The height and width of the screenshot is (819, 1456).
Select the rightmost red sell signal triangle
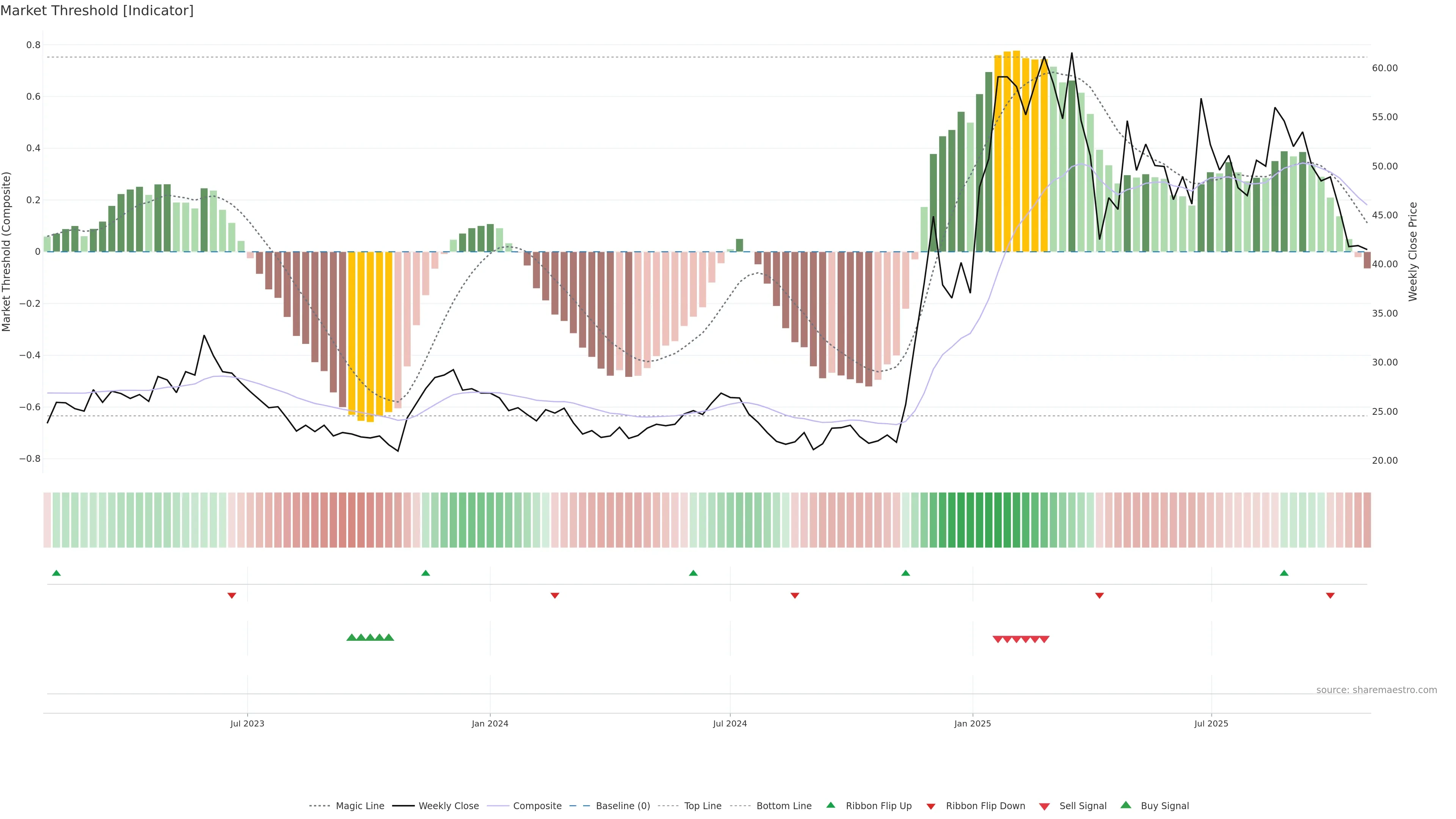point(1045,639)
